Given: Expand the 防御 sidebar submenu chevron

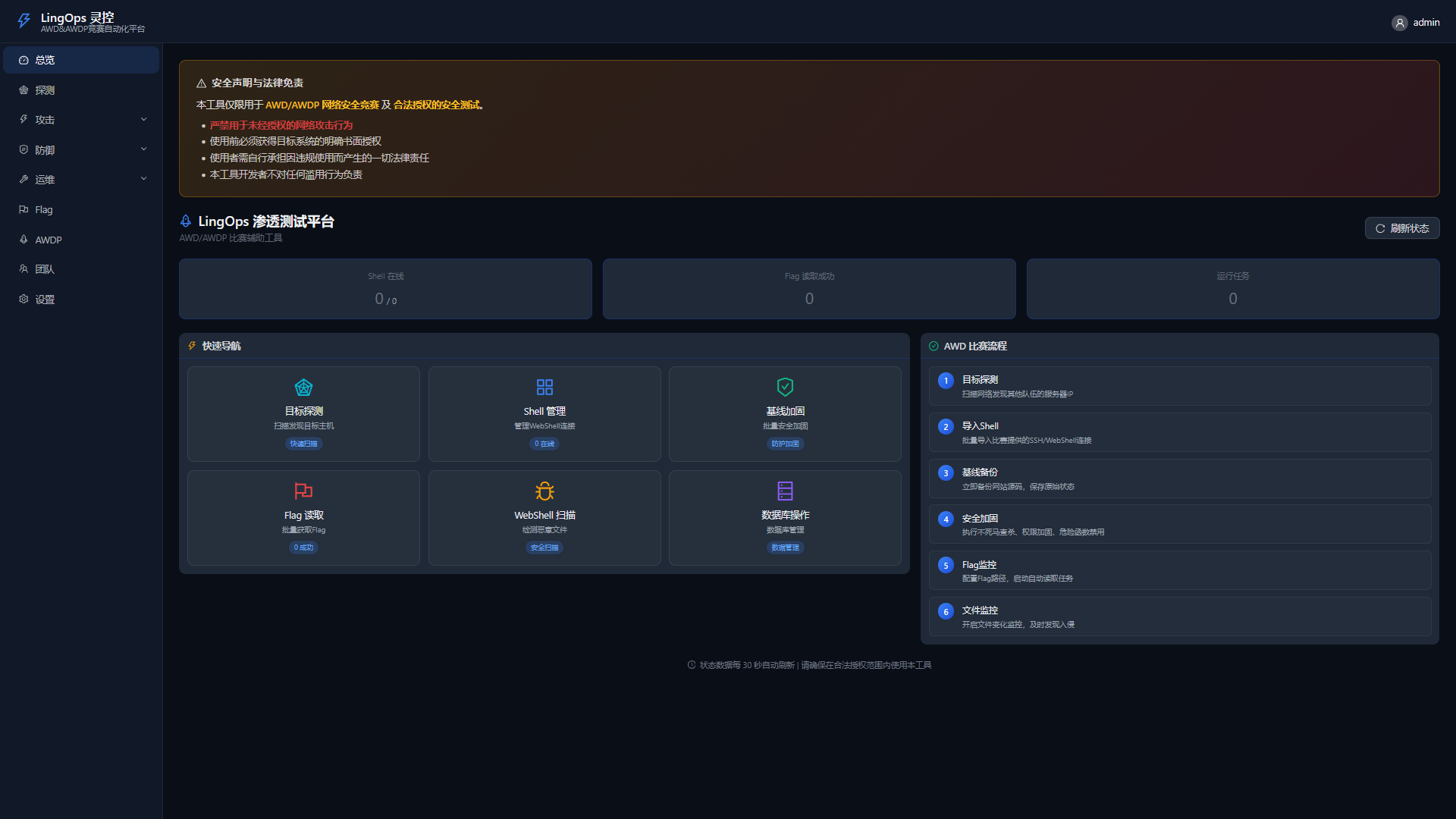Looking at the screenshot, I should 143,149.
